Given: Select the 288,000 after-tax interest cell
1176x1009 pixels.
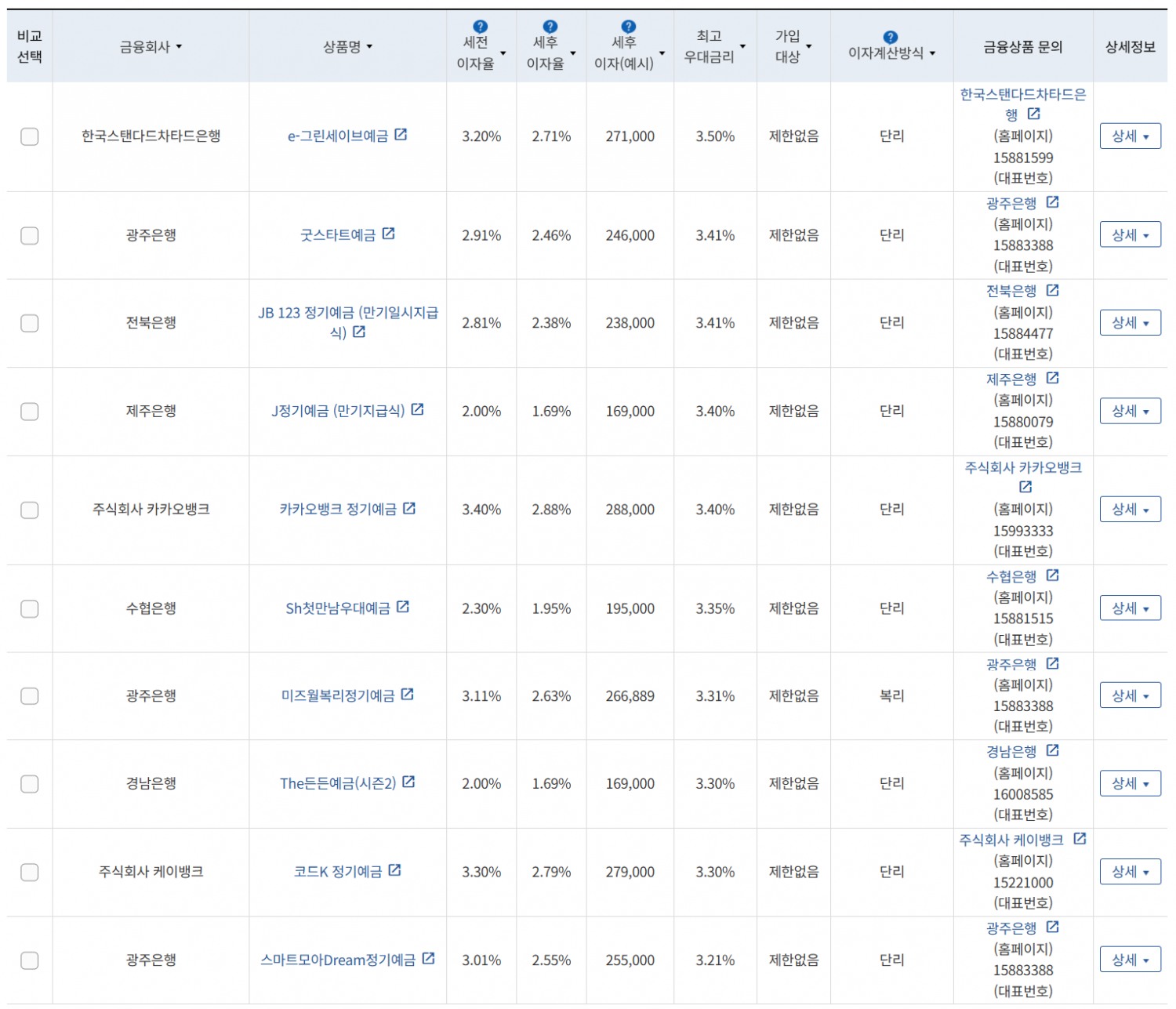Looking at the screenshot, I should (630, 510).
